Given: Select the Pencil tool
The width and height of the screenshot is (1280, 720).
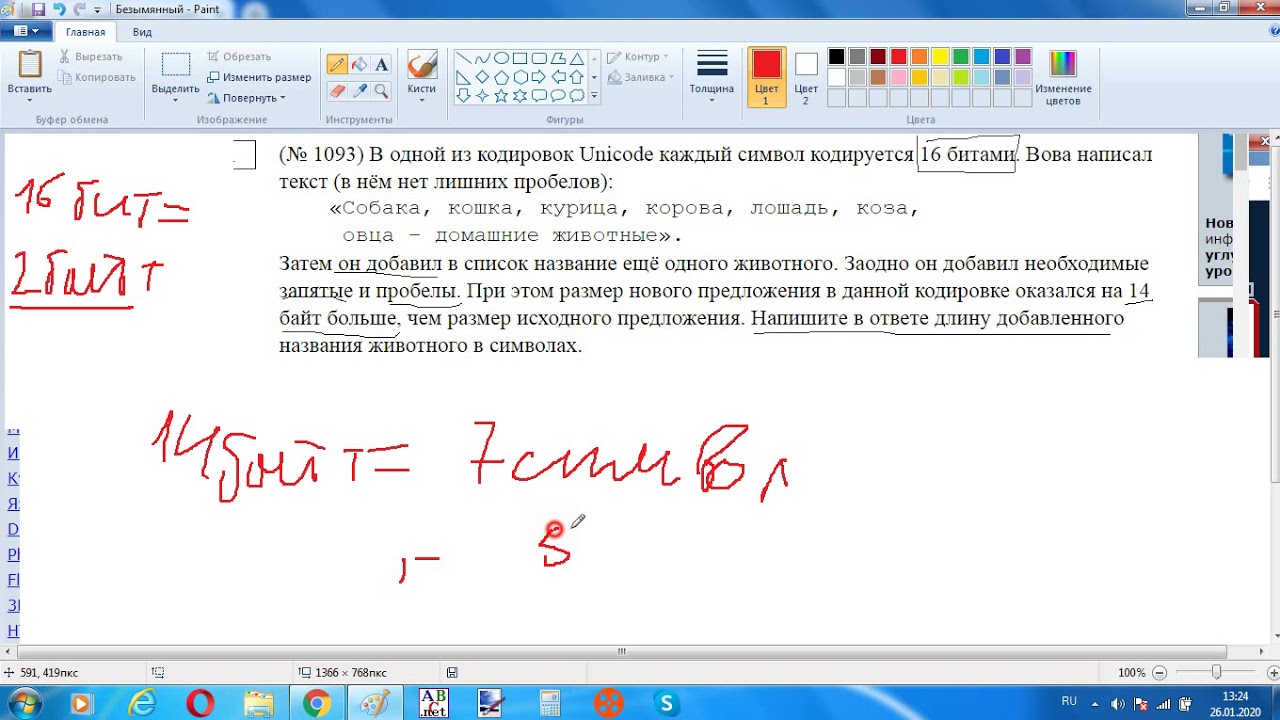Looking at the screenshot, I should [337, 65].
